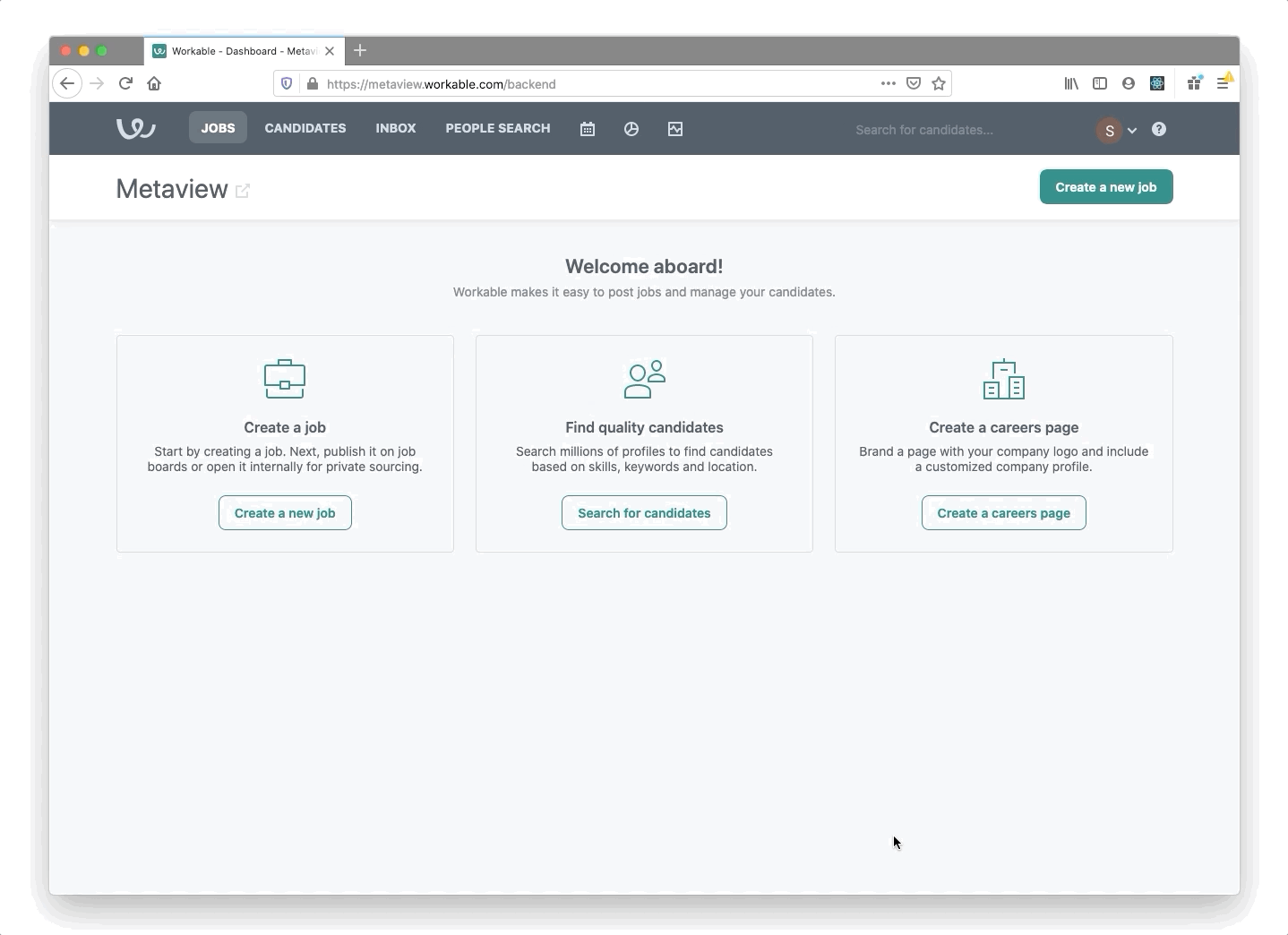Open the Firefox hamburger menu

[1223, 83]
